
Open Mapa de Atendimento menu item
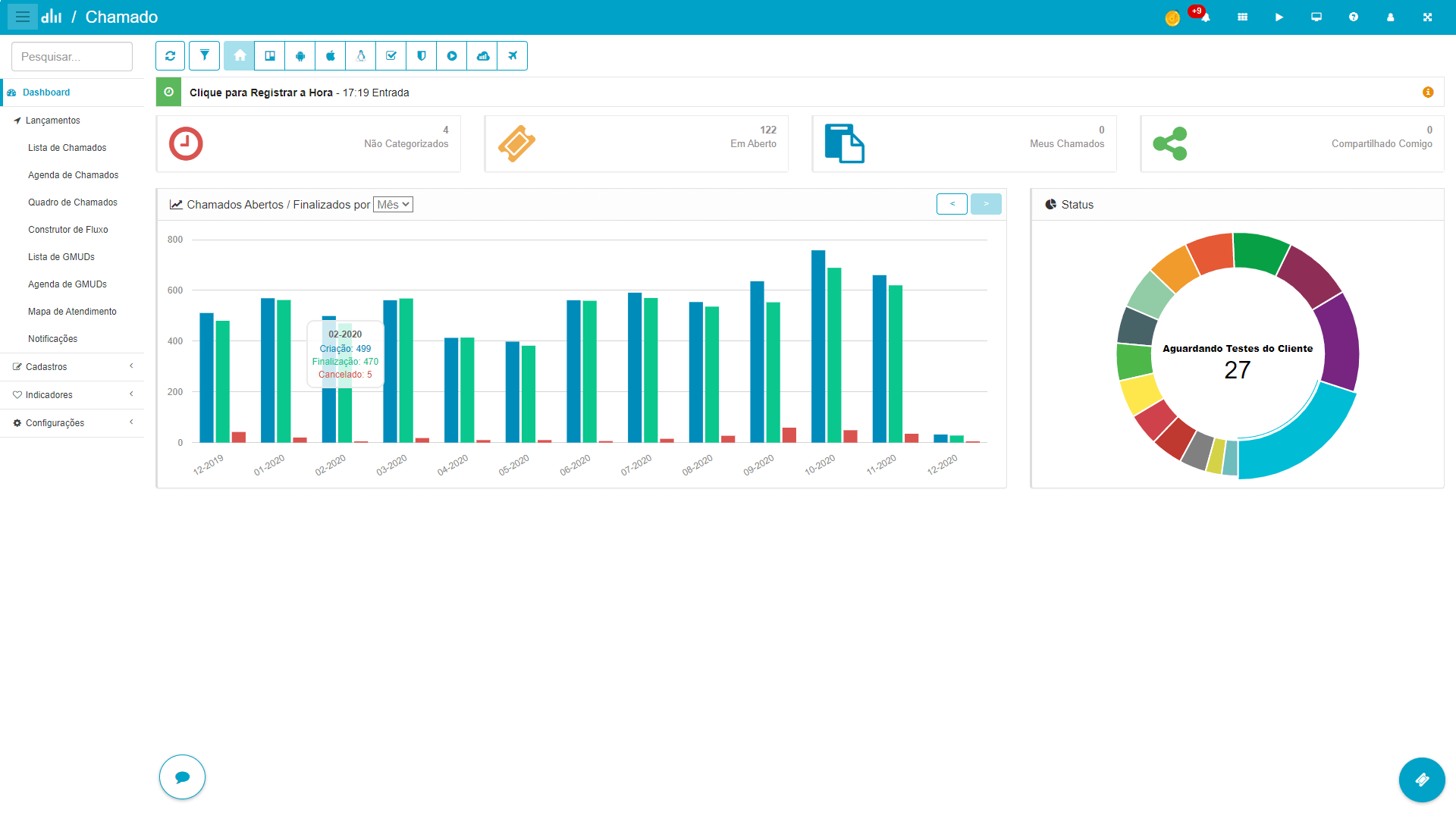click(72, 312)
